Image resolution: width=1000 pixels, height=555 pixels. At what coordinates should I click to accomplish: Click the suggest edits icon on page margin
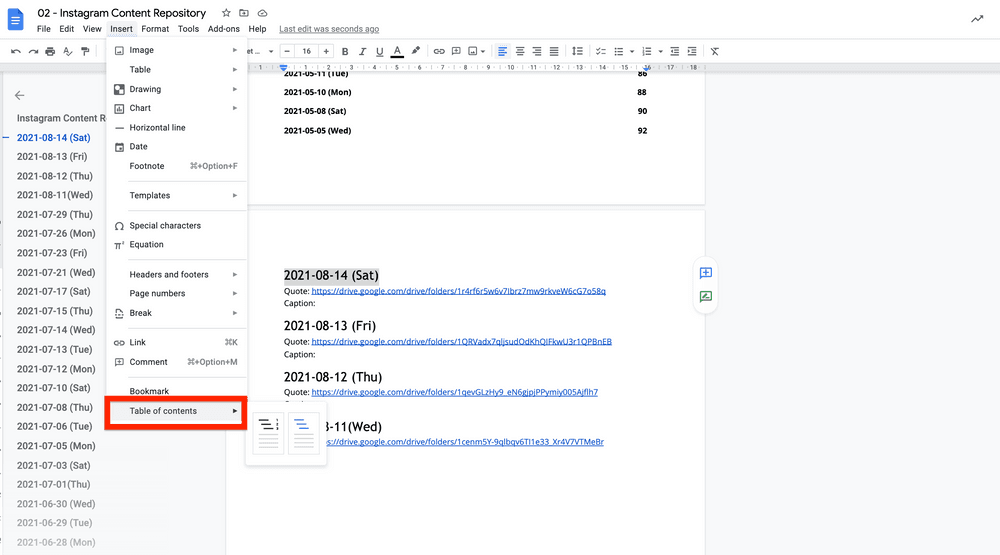[705, 296]
